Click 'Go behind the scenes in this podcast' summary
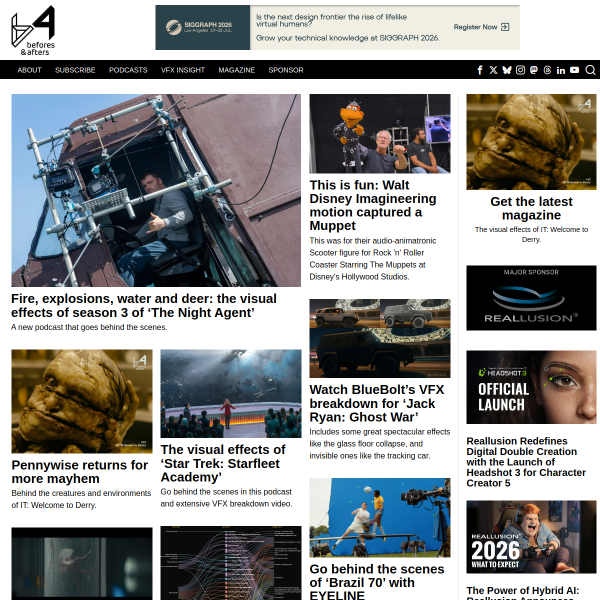 [x=226, y=497]
